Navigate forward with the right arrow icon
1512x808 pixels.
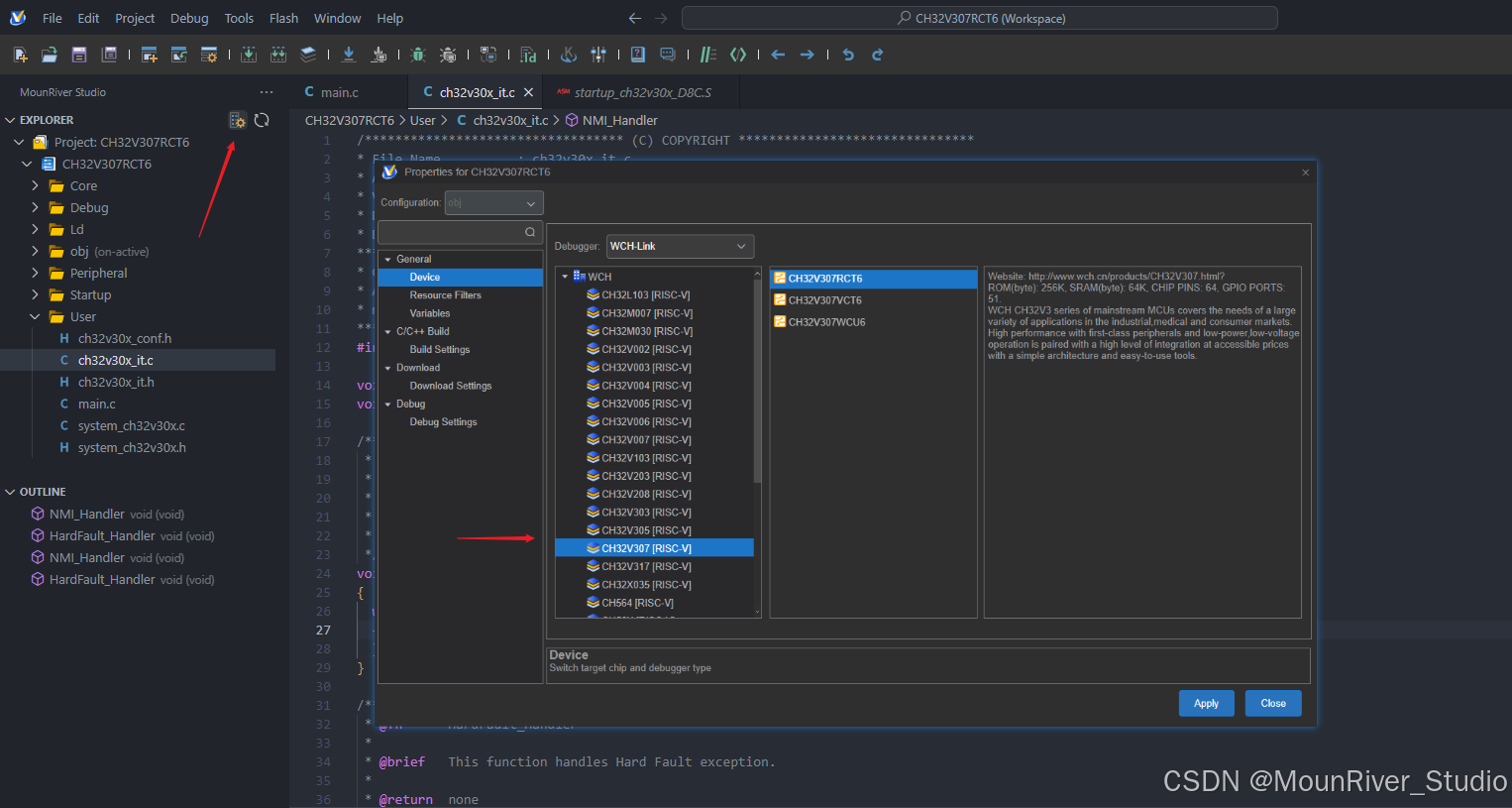808,55
